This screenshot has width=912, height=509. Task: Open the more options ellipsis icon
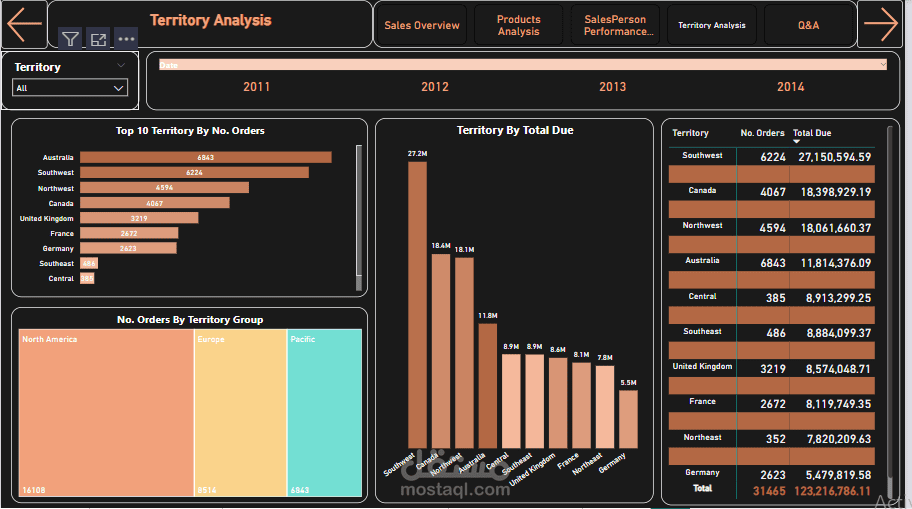(126, 39)
